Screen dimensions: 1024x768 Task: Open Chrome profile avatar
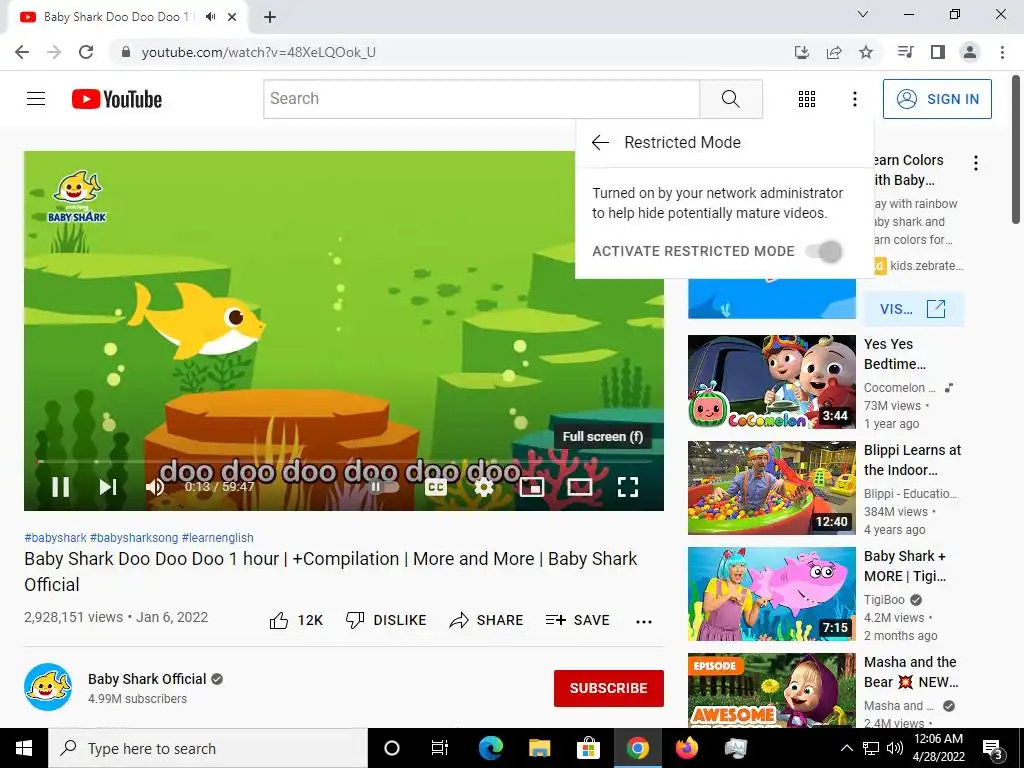coord(970,52)
